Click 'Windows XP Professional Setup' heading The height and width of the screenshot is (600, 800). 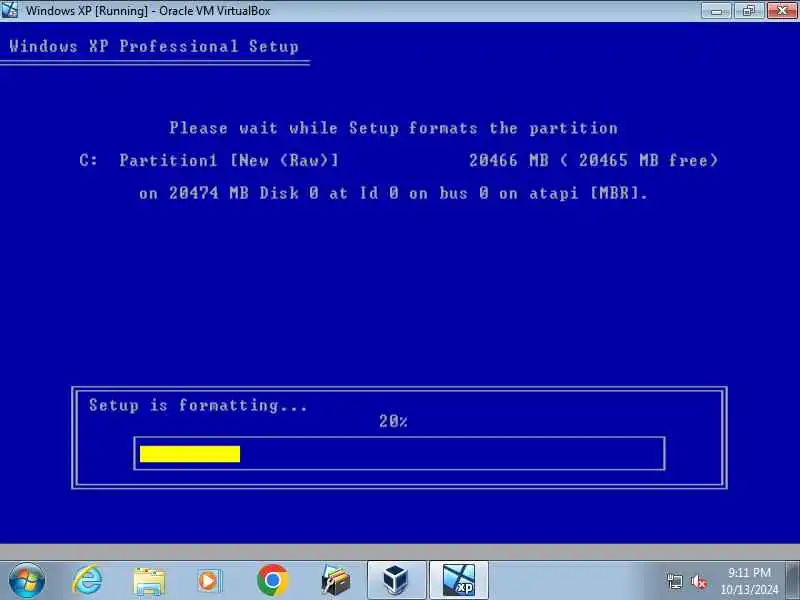(x=154, y=46)
